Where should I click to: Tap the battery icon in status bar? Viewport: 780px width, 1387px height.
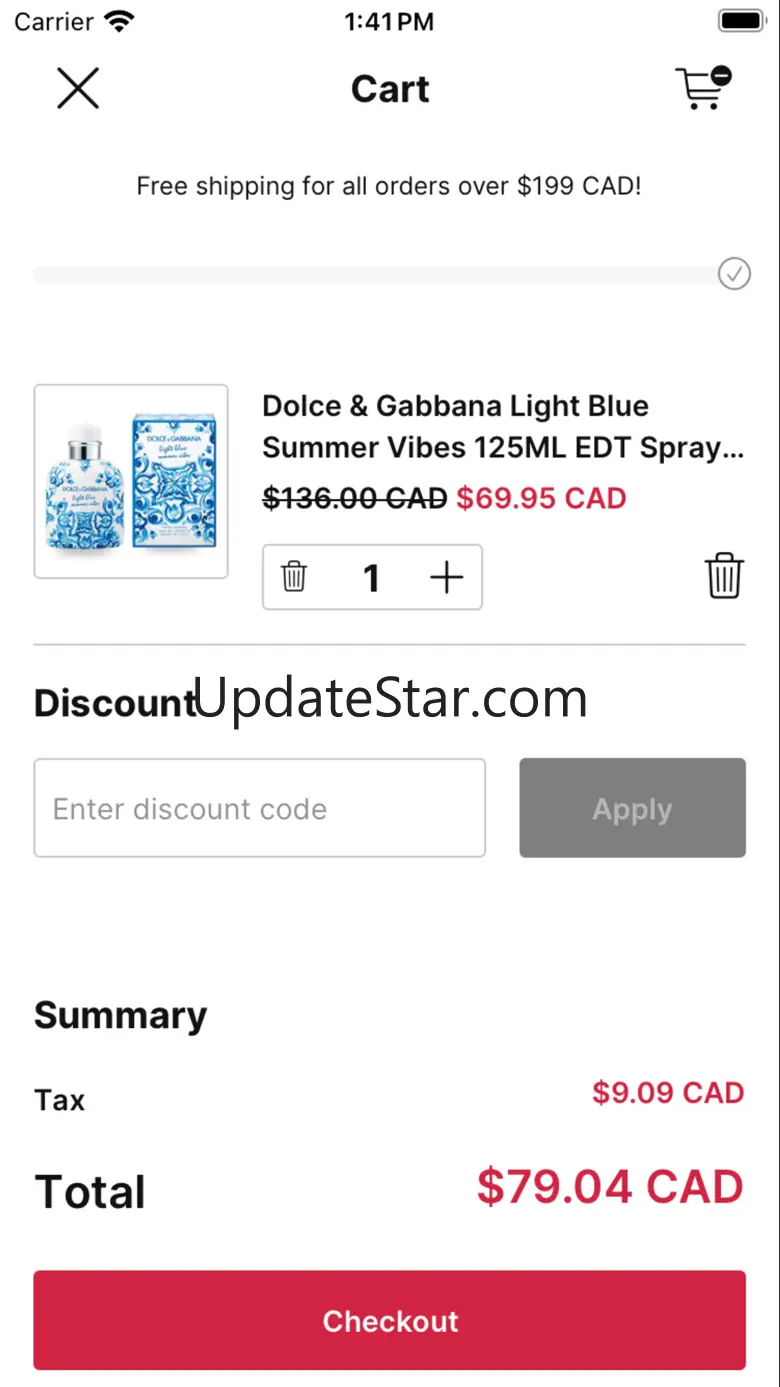point(741,21)
